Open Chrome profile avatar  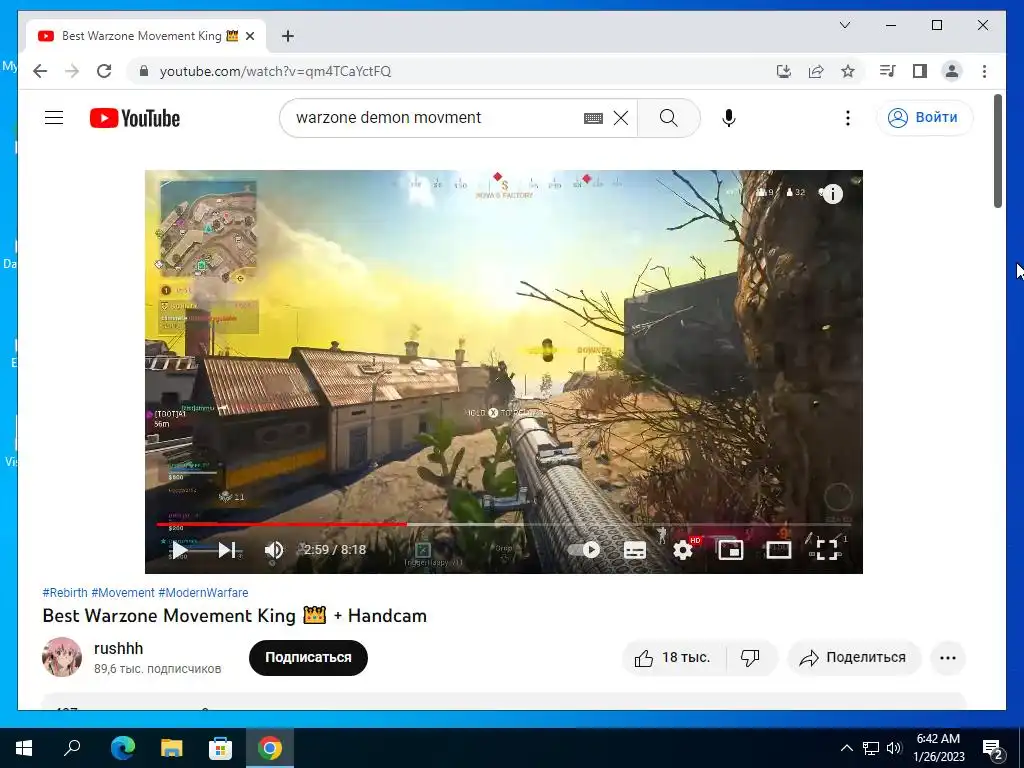(952, 71)
